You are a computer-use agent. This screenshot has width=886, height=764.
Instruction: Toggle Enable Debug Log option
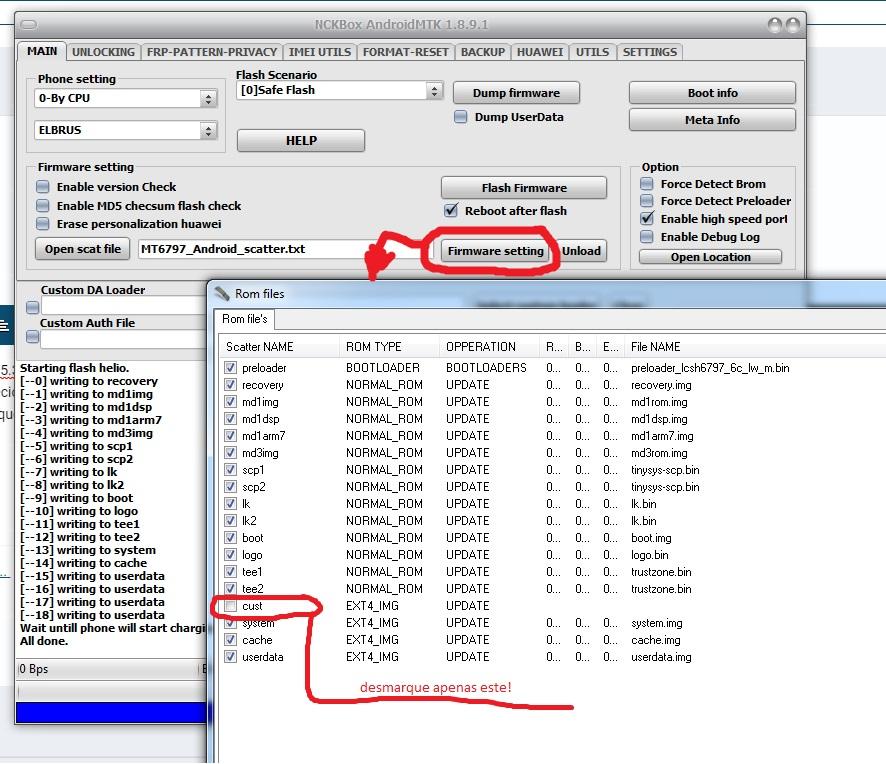point(647,237)
